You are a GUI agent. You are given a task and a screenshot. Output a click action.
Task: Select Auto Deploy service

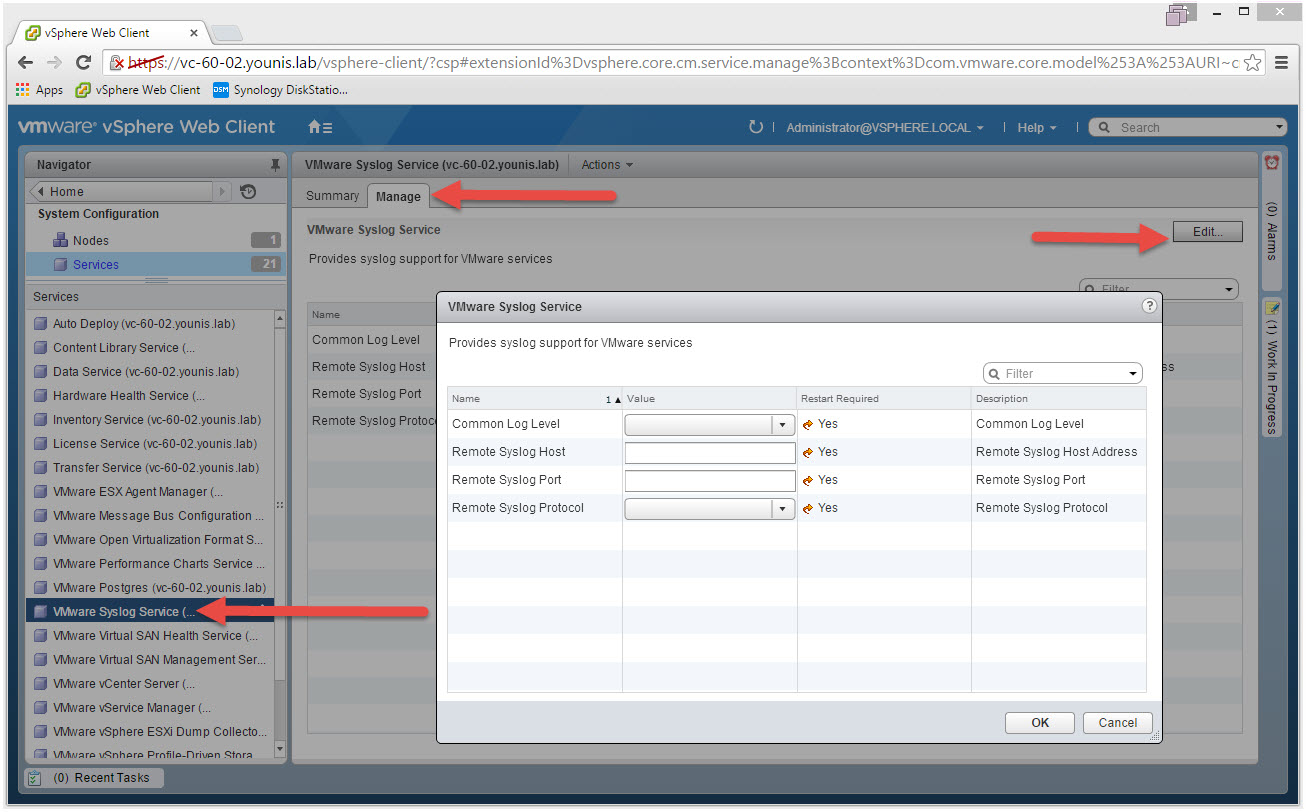[x=148, y=324]
